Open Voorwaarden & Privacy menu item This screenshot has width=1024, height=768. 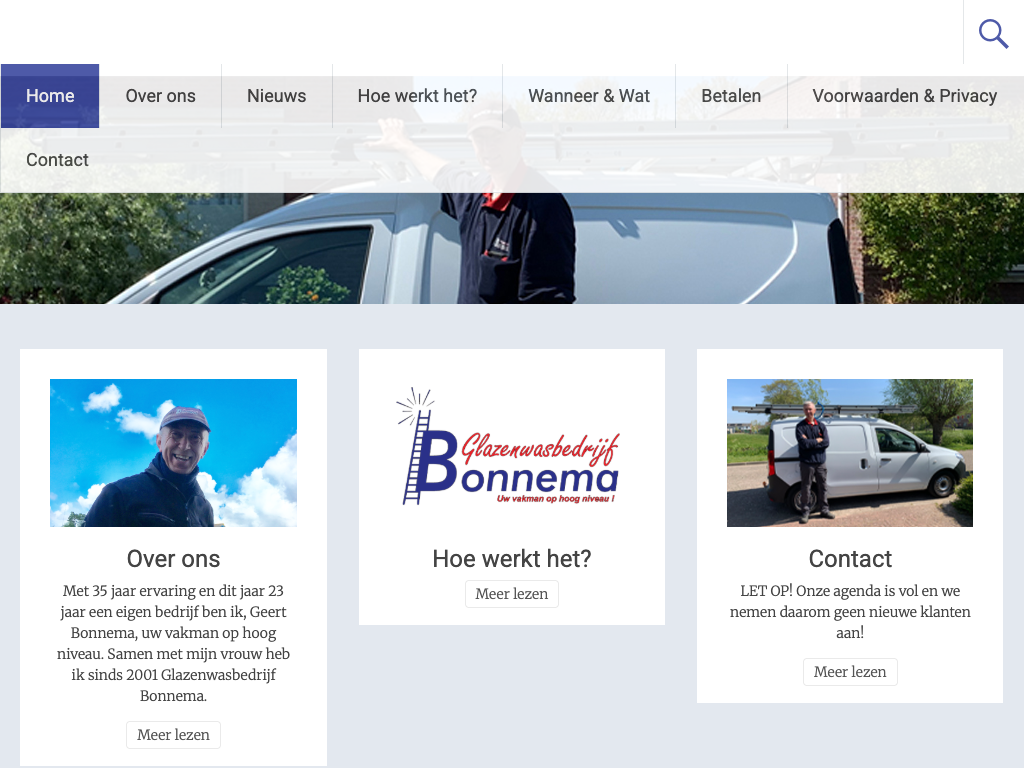(904, 96)
